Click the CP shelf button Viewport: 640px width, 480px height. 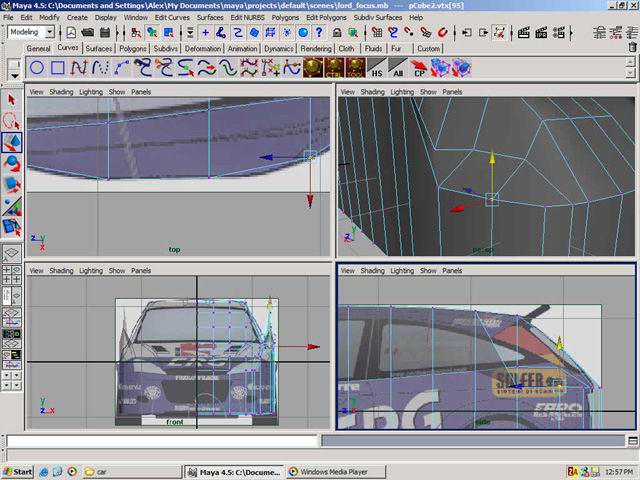click(420, 68)
